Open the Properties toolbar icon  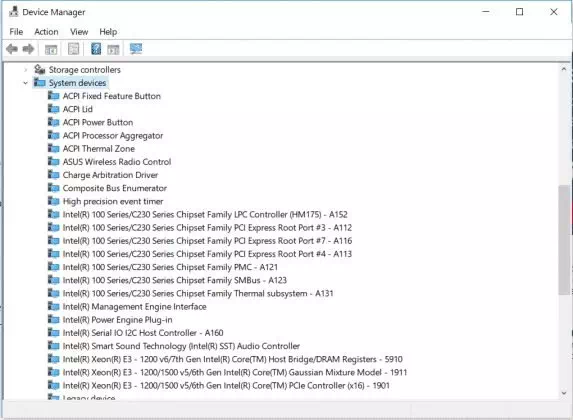(x=73, y=49)
